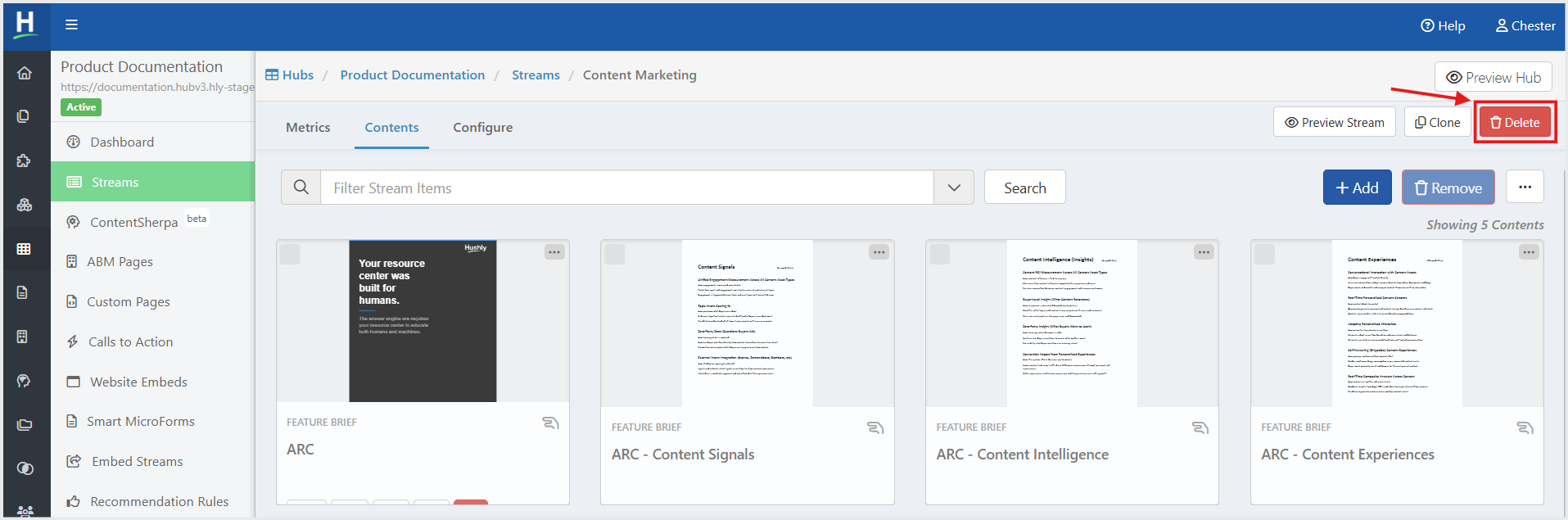The image size is (1568, 520).
Task: Open the building icon in left rail
Action: [23, 337]
